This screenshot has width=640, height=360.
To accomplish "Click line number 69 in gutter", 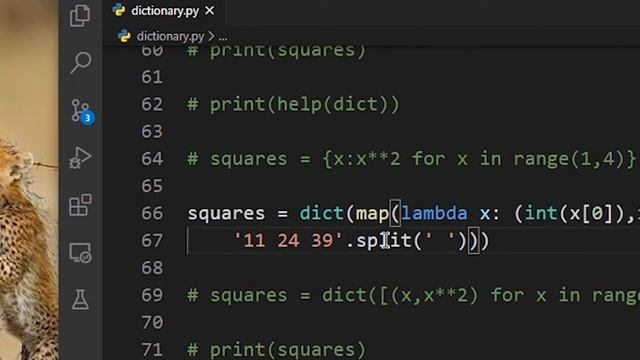I will [x=152, y=295].
